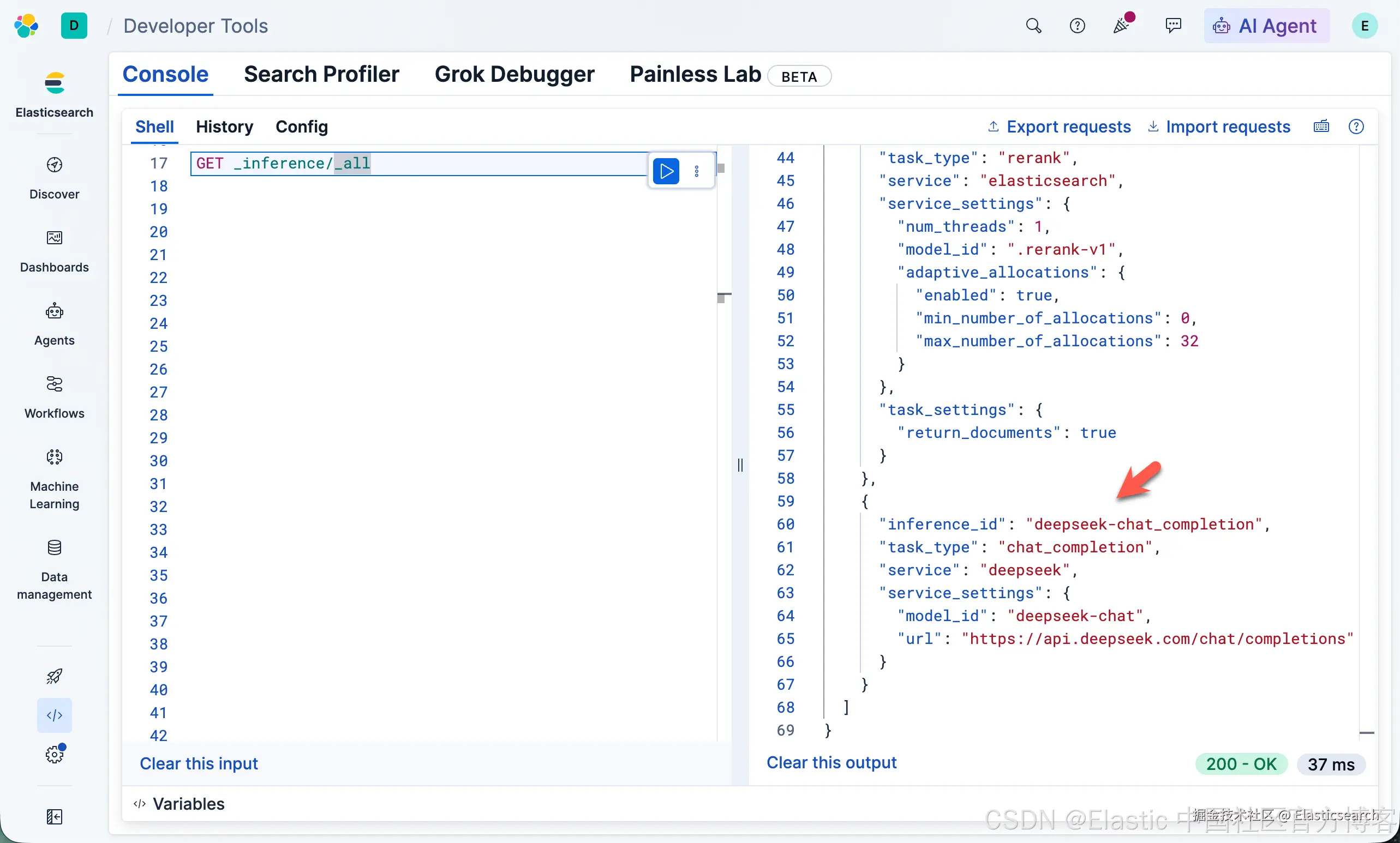Collapse the side navigation panel icon
The height and width of the screenshot is (843, 1400).
click(x=55, y=816)
